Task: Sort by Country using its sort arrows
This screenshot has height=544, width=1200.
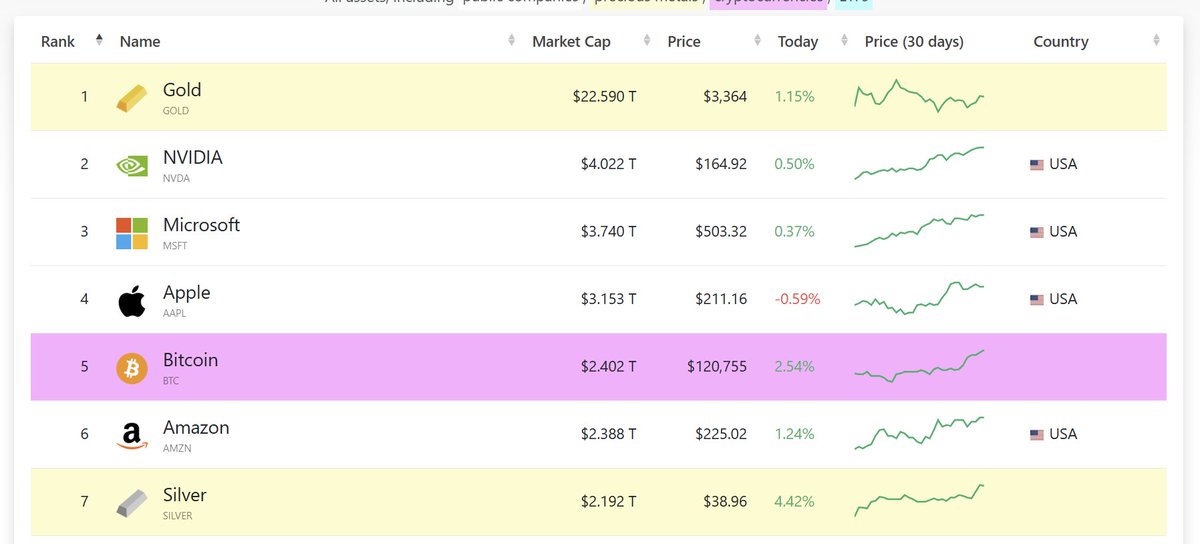Action: pos(1156,40)
